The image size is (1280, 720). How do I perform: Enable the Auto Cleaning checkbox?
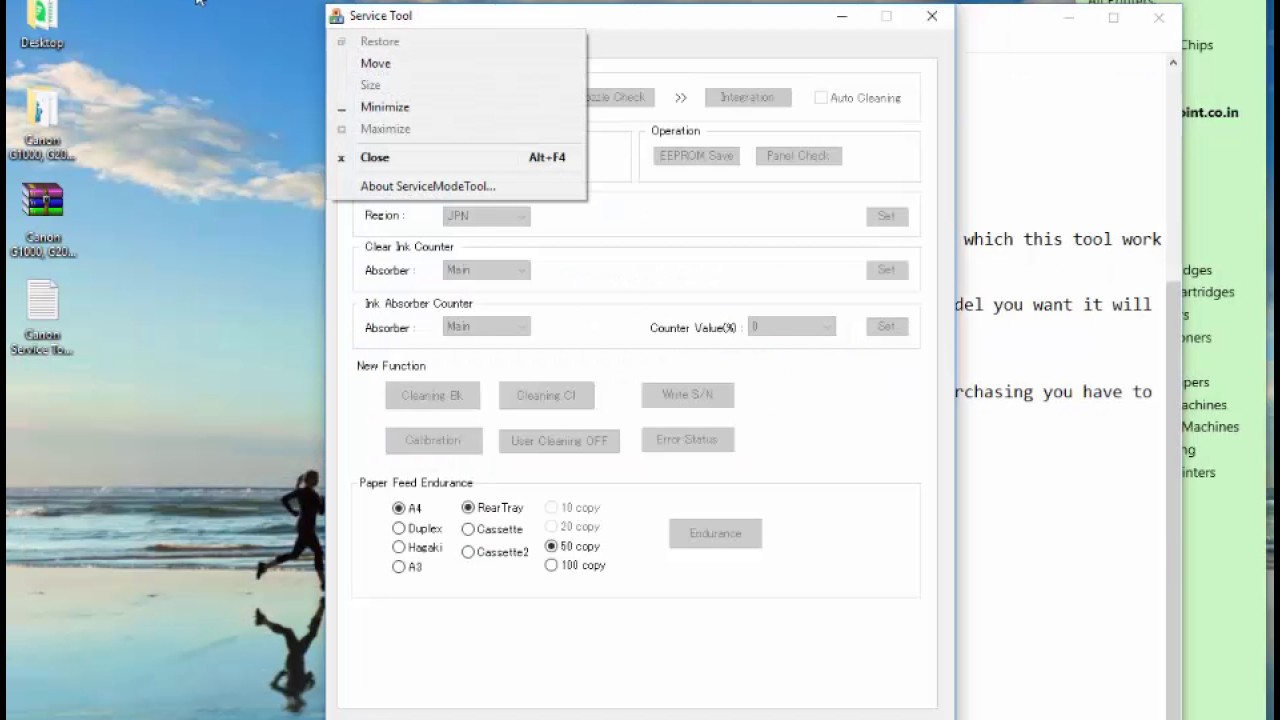click(x=821, y=98)
